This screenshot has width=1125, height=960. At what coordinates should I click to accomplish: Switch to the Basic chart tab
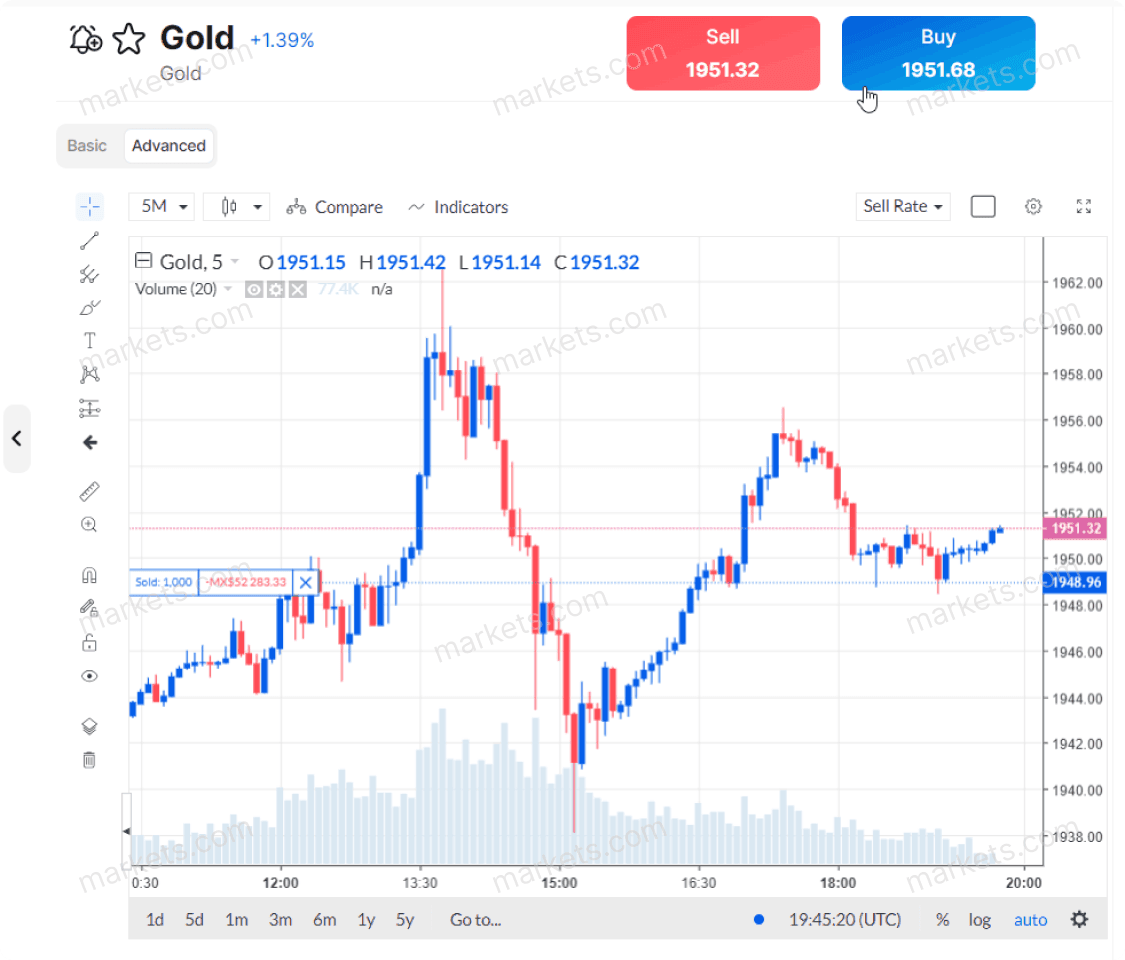click(x=87, y=146)
